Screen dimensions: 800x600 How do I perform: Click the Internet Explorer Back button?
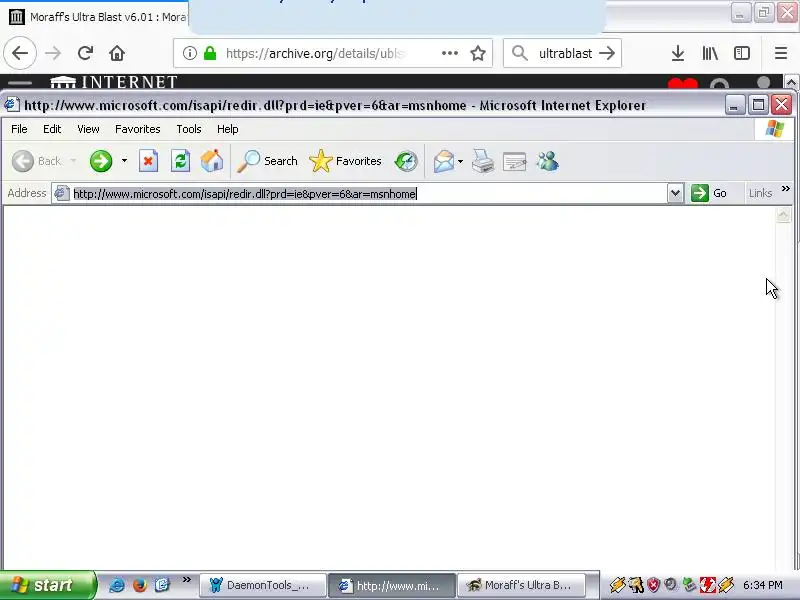click(36, 161)
